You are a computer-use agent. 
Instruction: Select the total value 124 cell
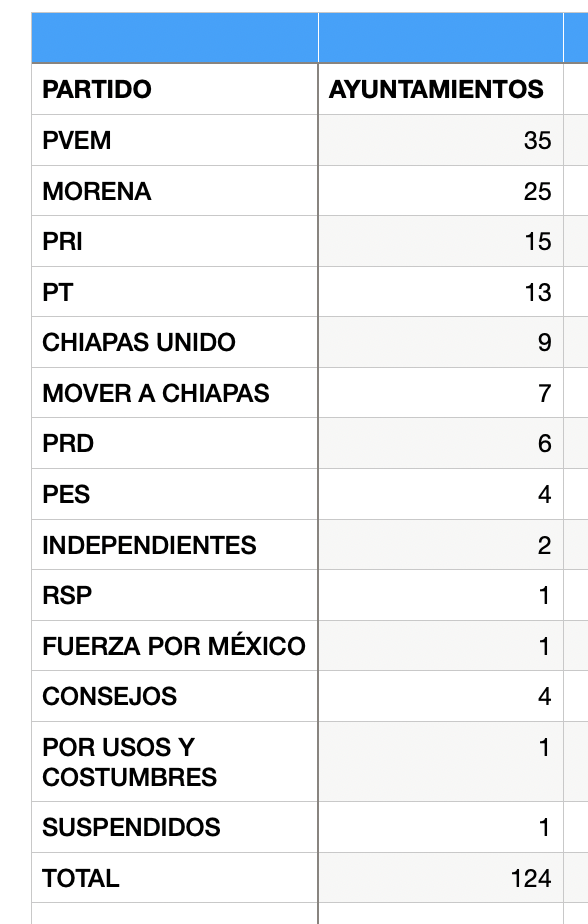(x=441, y=877)
